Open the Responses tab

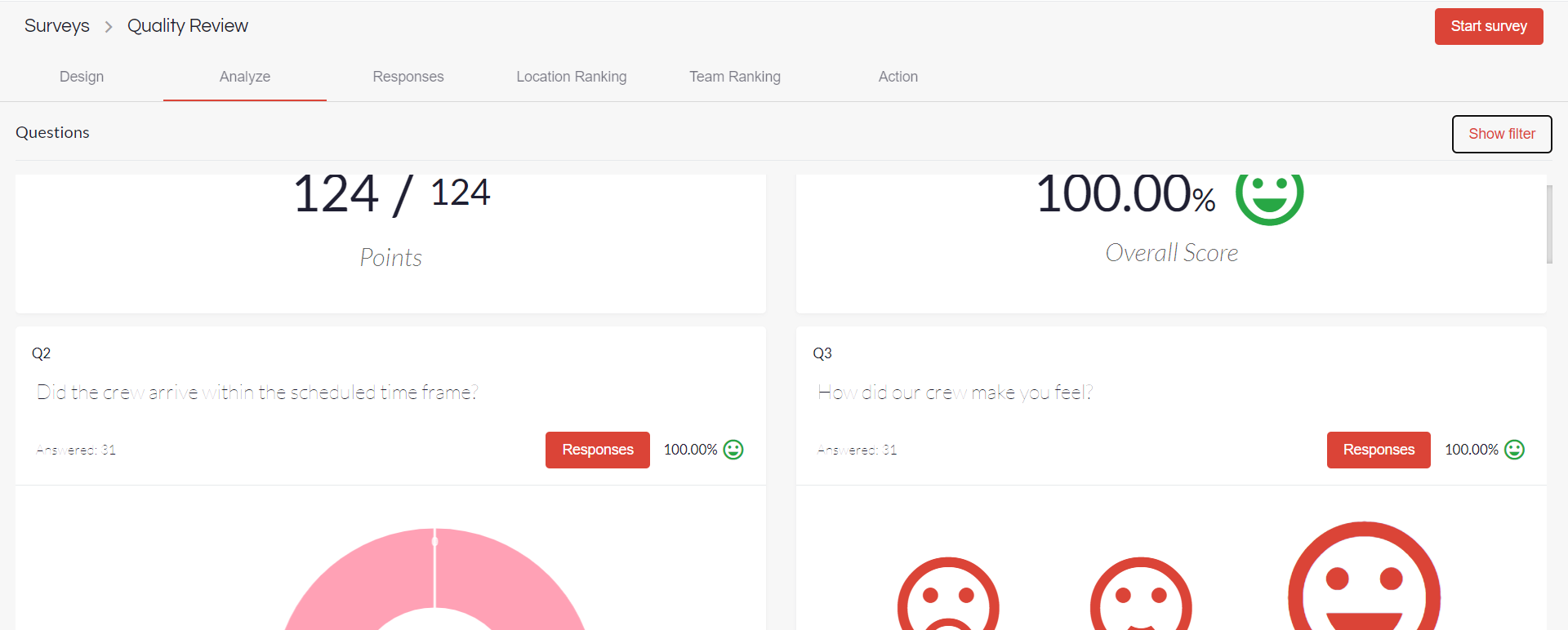(x=408, y=77)
